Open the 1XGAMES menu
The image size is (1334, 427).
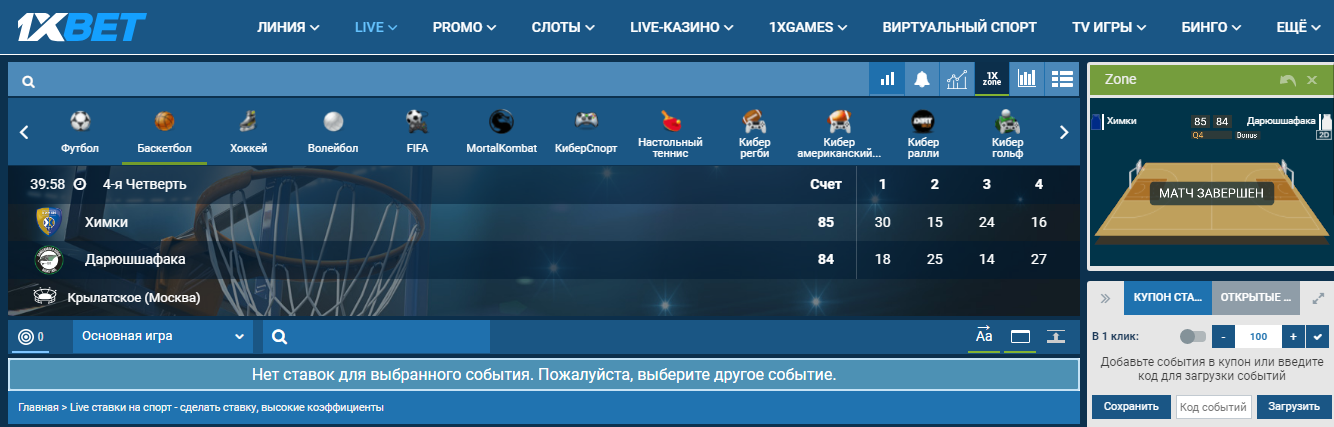[x=809, y=27]
